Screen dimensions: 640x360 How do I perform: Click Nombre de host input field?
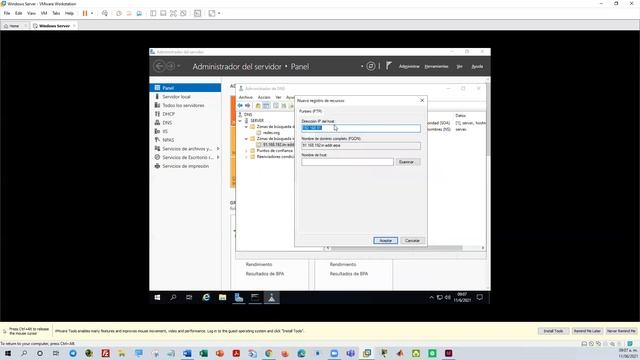[x=347, y=162]
